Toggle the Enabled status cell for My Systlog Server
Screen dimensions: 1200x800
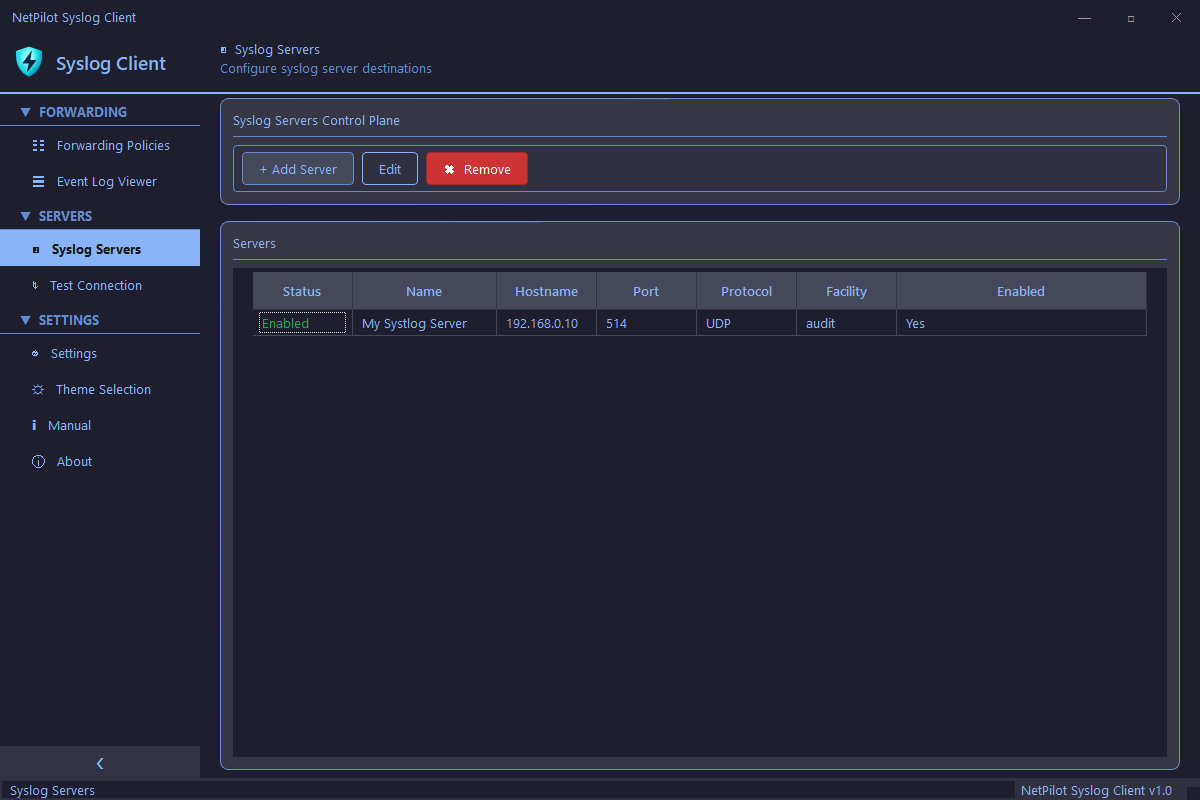pyautogui.click(x=302, y=323)
